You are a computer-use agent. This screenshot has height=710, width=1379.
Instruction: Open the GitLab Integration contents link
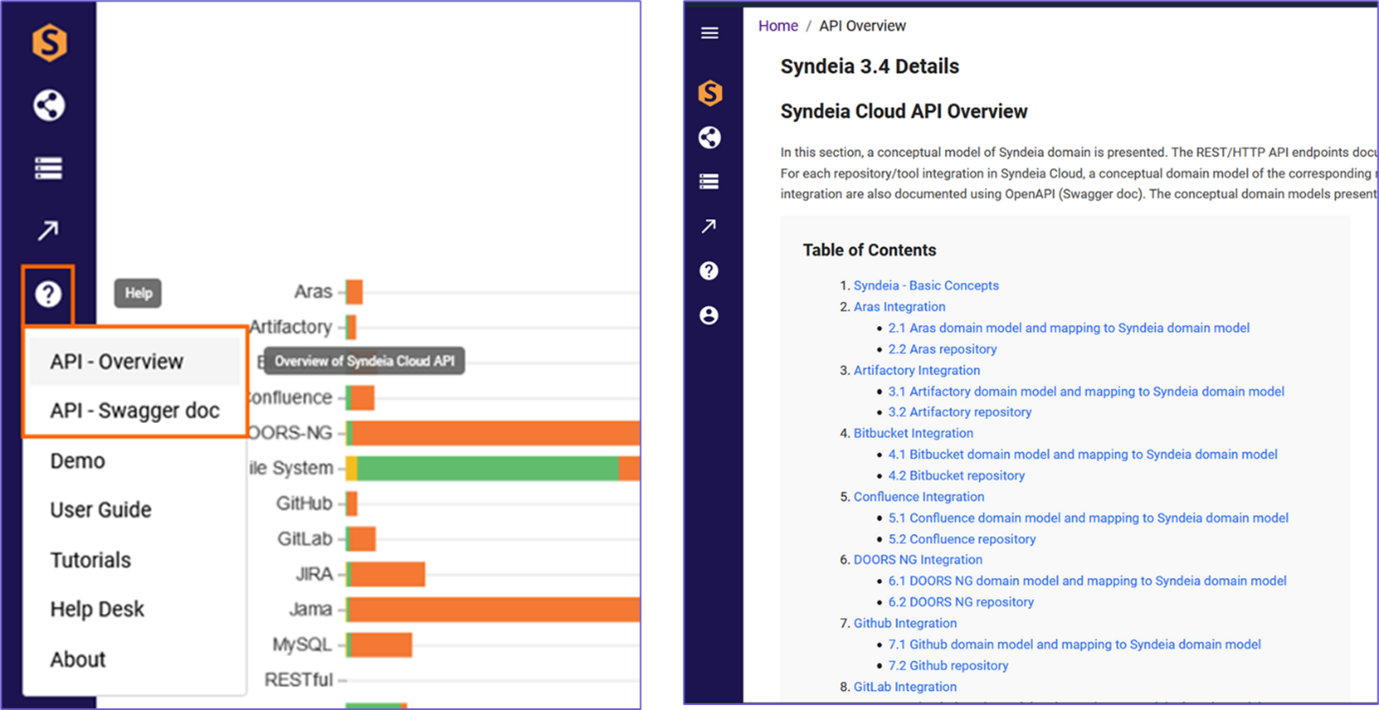click(x=905, y=687)
